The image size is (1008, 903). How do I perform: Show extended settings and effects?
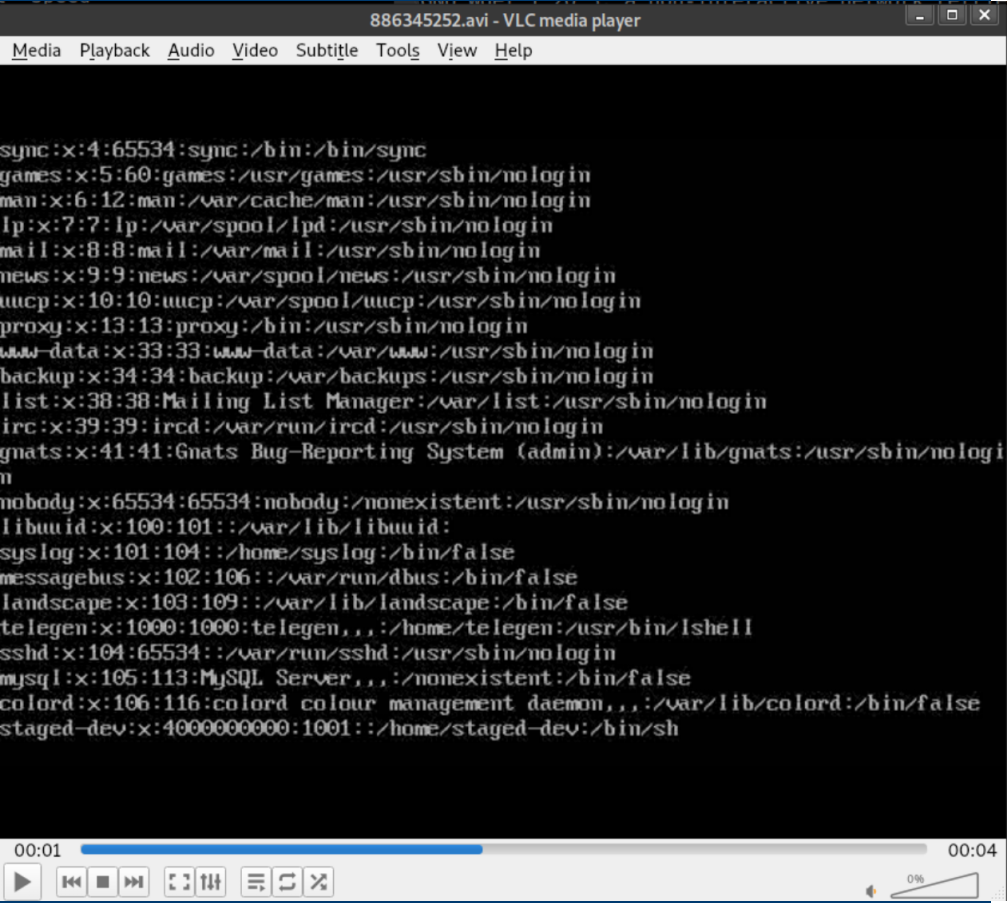point(210,882)
